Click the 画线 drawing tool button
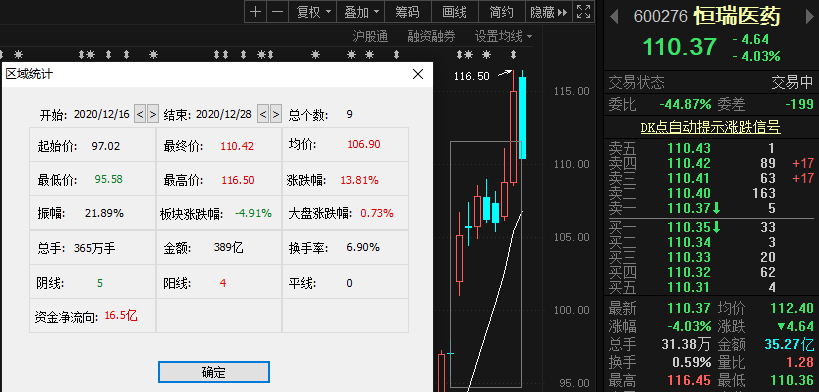This screenshot has height=392, width=819. 454,12
